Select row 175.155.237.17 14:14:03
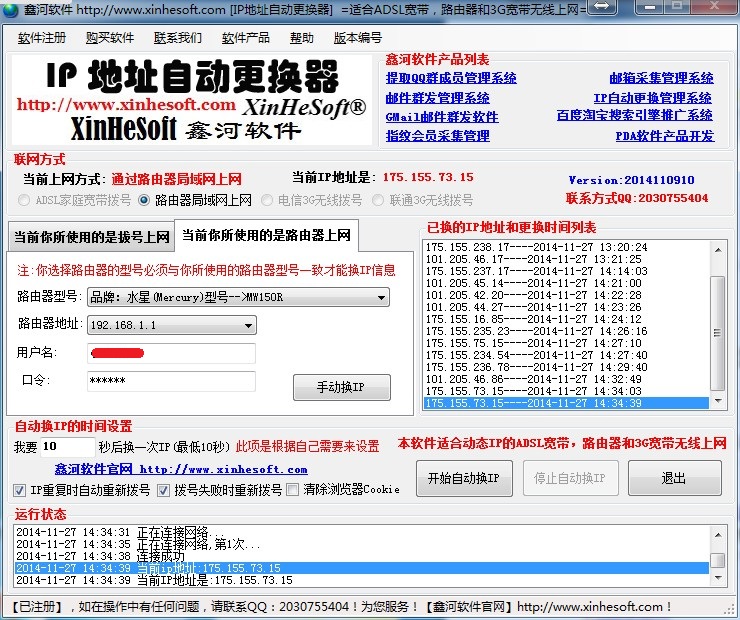740x620 pixels. (x=567, y=271)
